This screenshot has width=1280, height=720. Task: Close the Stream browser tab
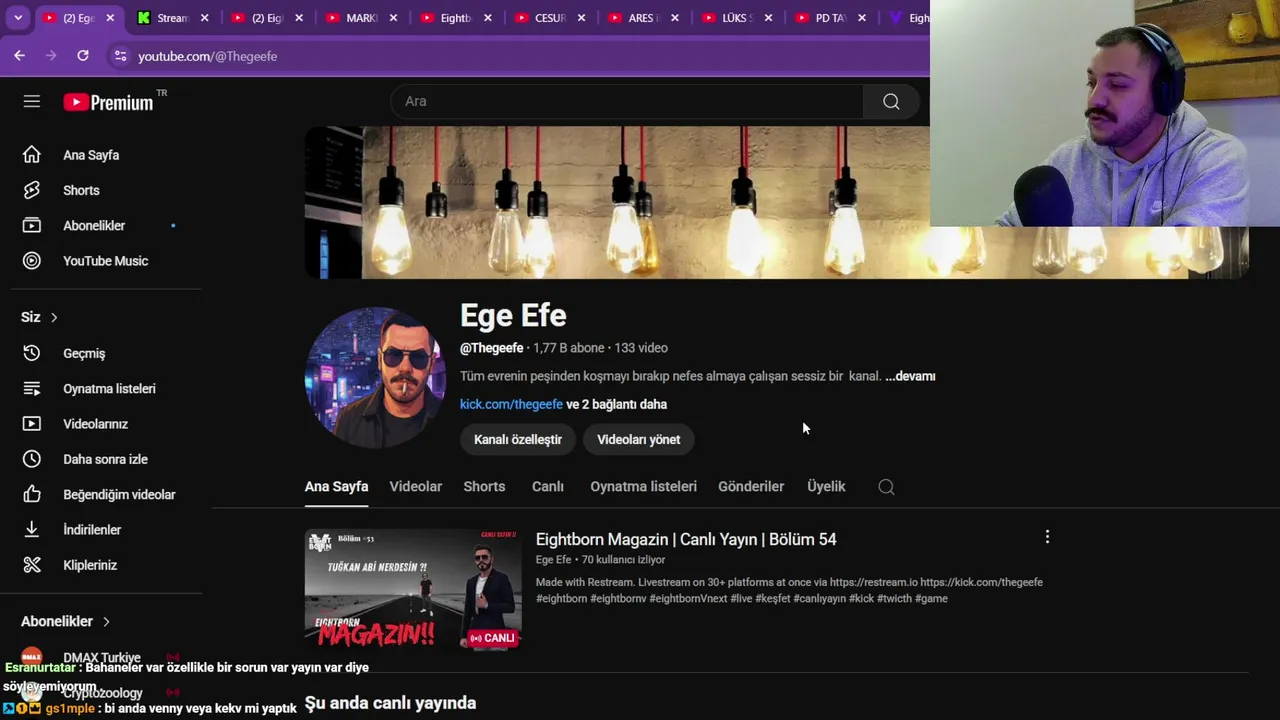204,18
